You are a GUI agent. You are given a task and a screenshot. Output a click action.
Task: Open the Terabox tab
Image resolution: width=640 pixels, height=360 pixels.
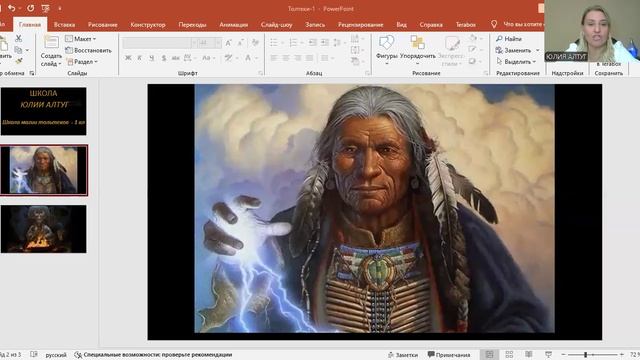(x=466, y=25)
